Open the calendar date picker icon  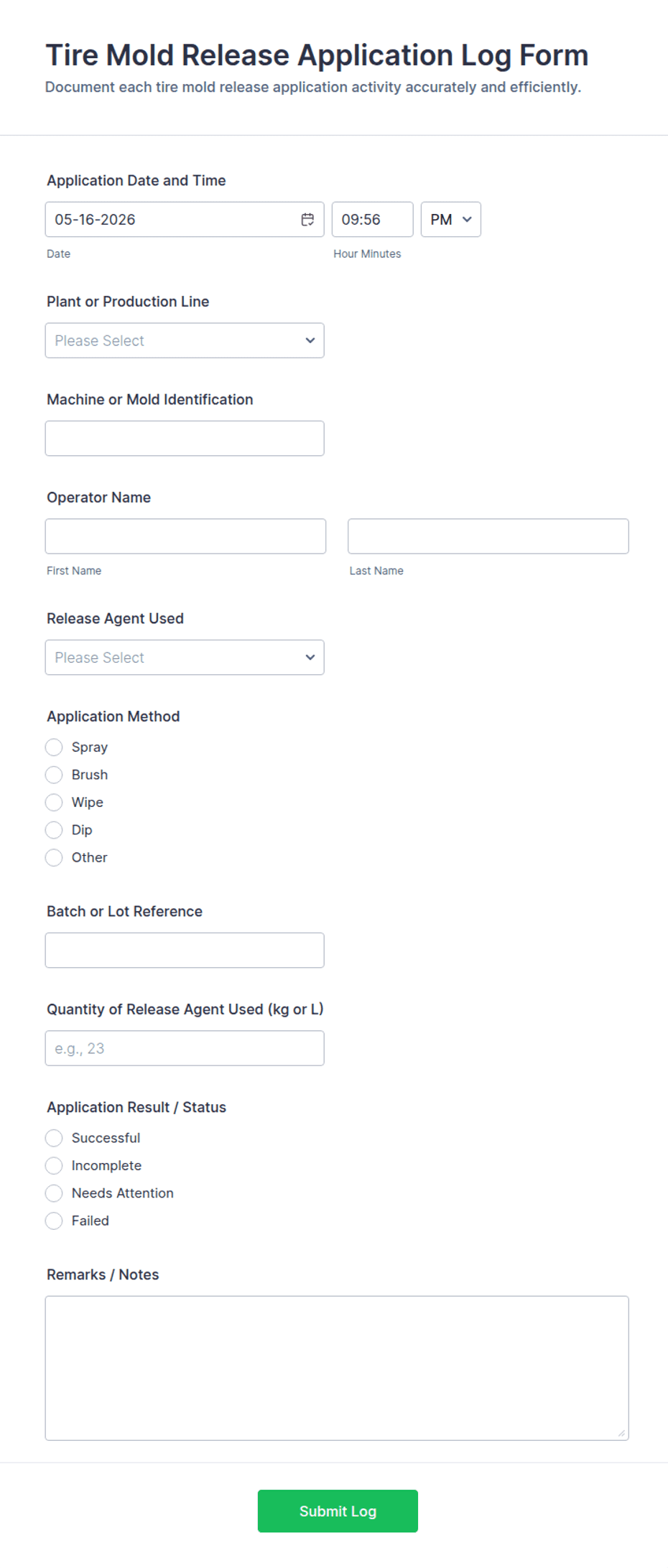307,220
